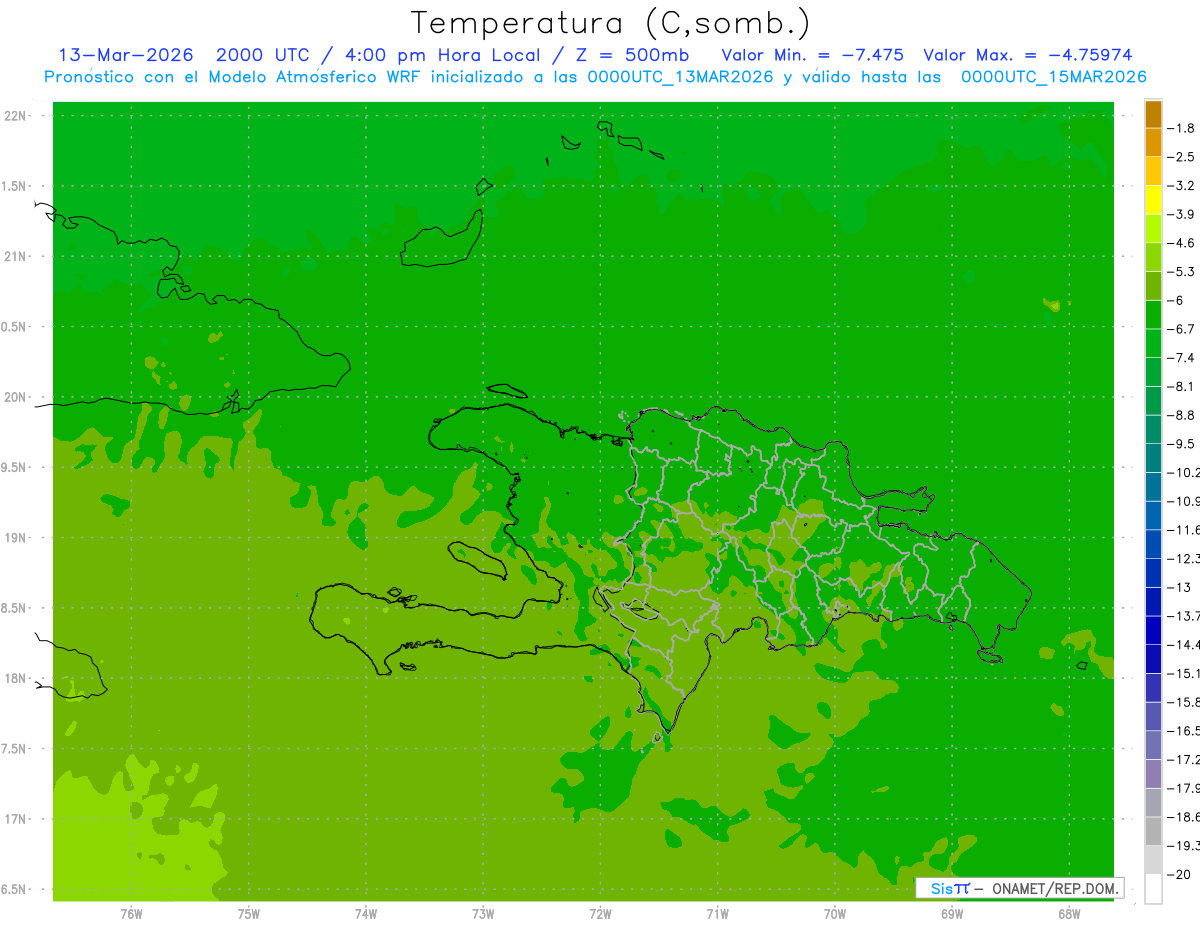Click colorbar label '-6.7'

point(1183,329)
